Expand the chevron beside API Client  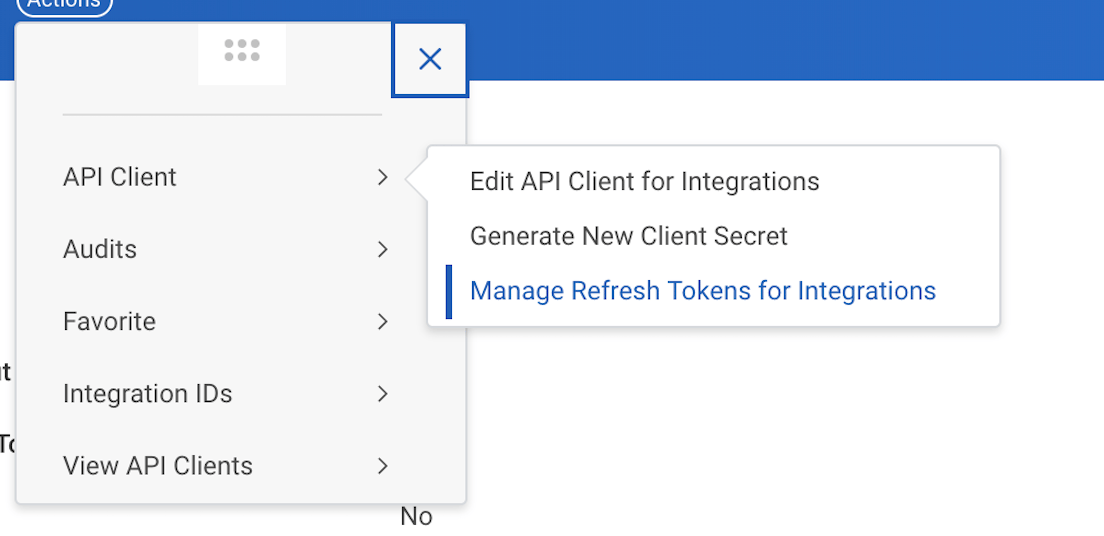[x=382, y=177]
